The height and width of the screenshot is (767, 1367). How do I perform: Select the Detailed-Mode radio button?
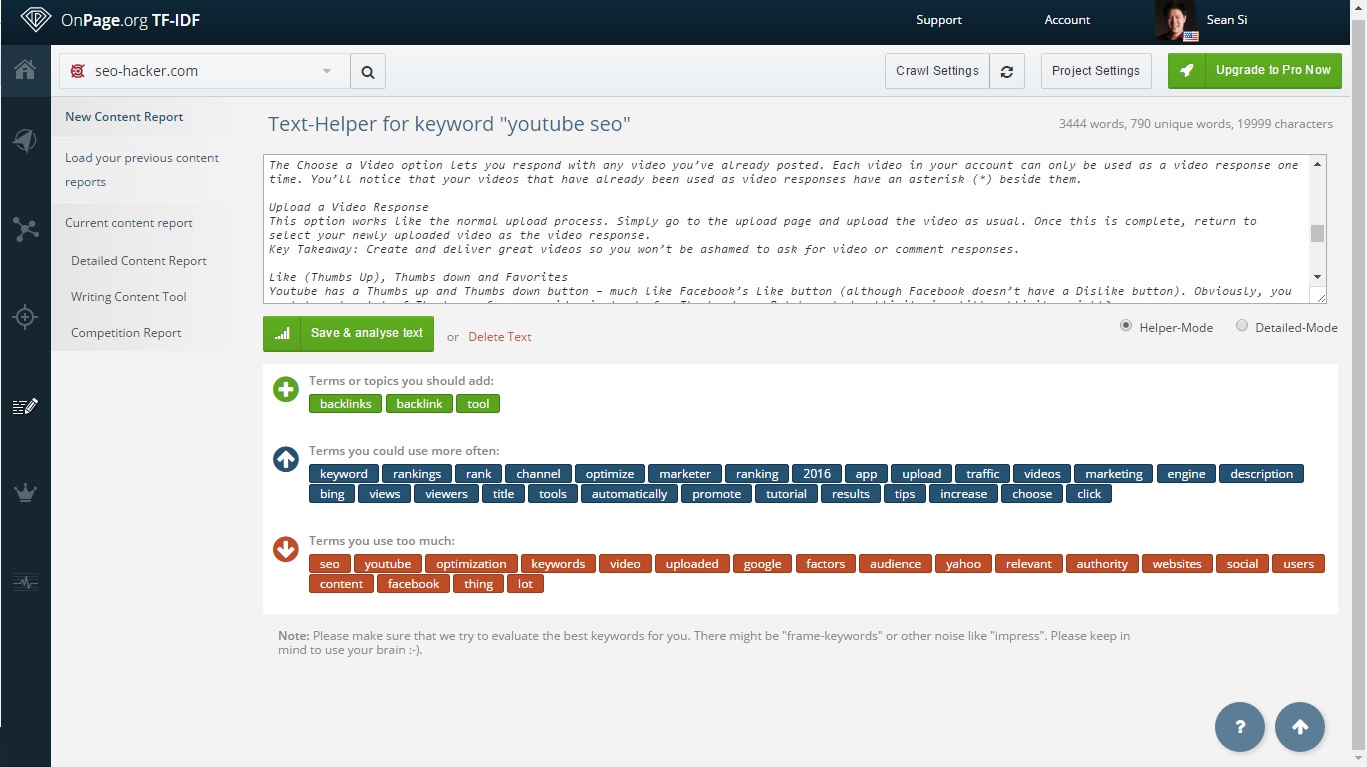(1242, 326)
